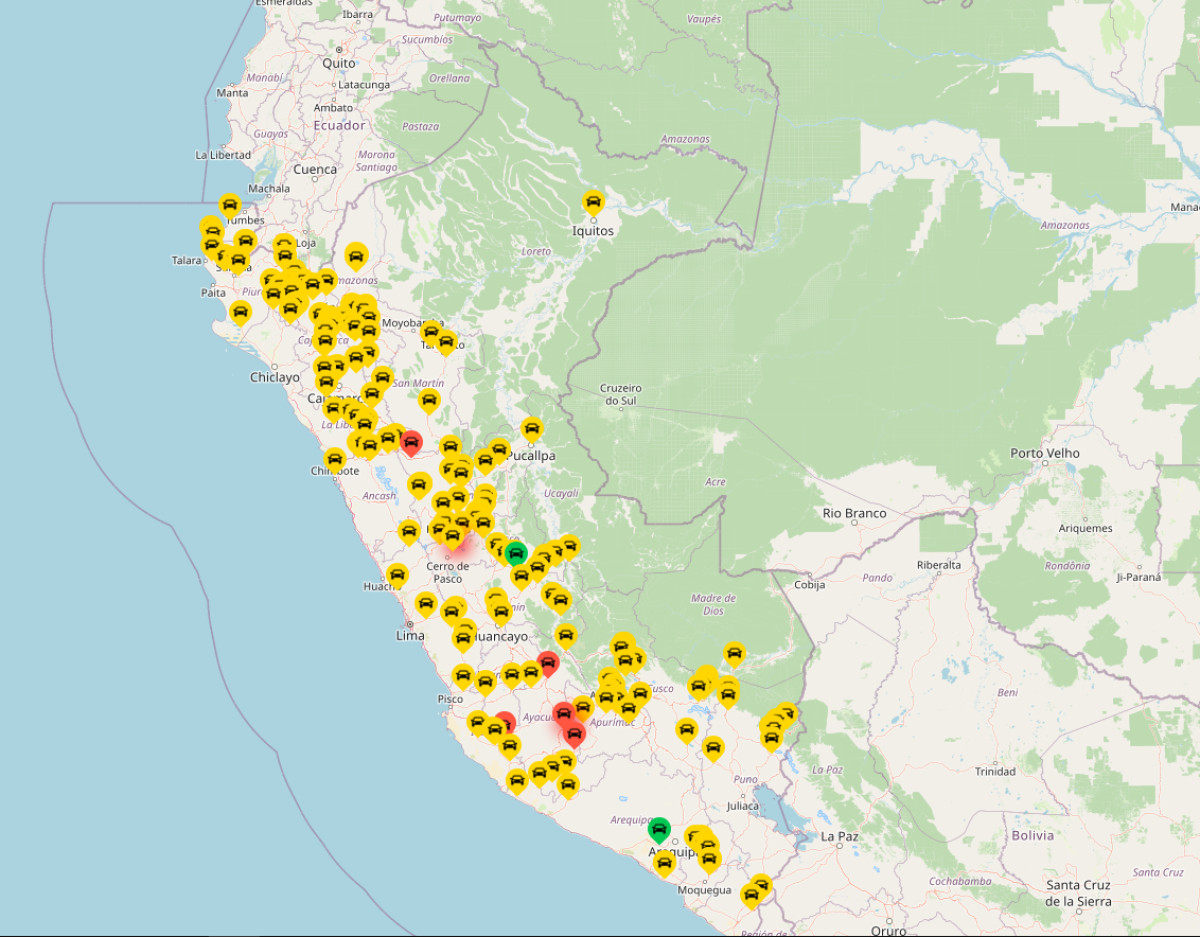Click the isolated yellow marker near Paita
This screenshot has width=1200, height=937.
click(x=240, y=312)
